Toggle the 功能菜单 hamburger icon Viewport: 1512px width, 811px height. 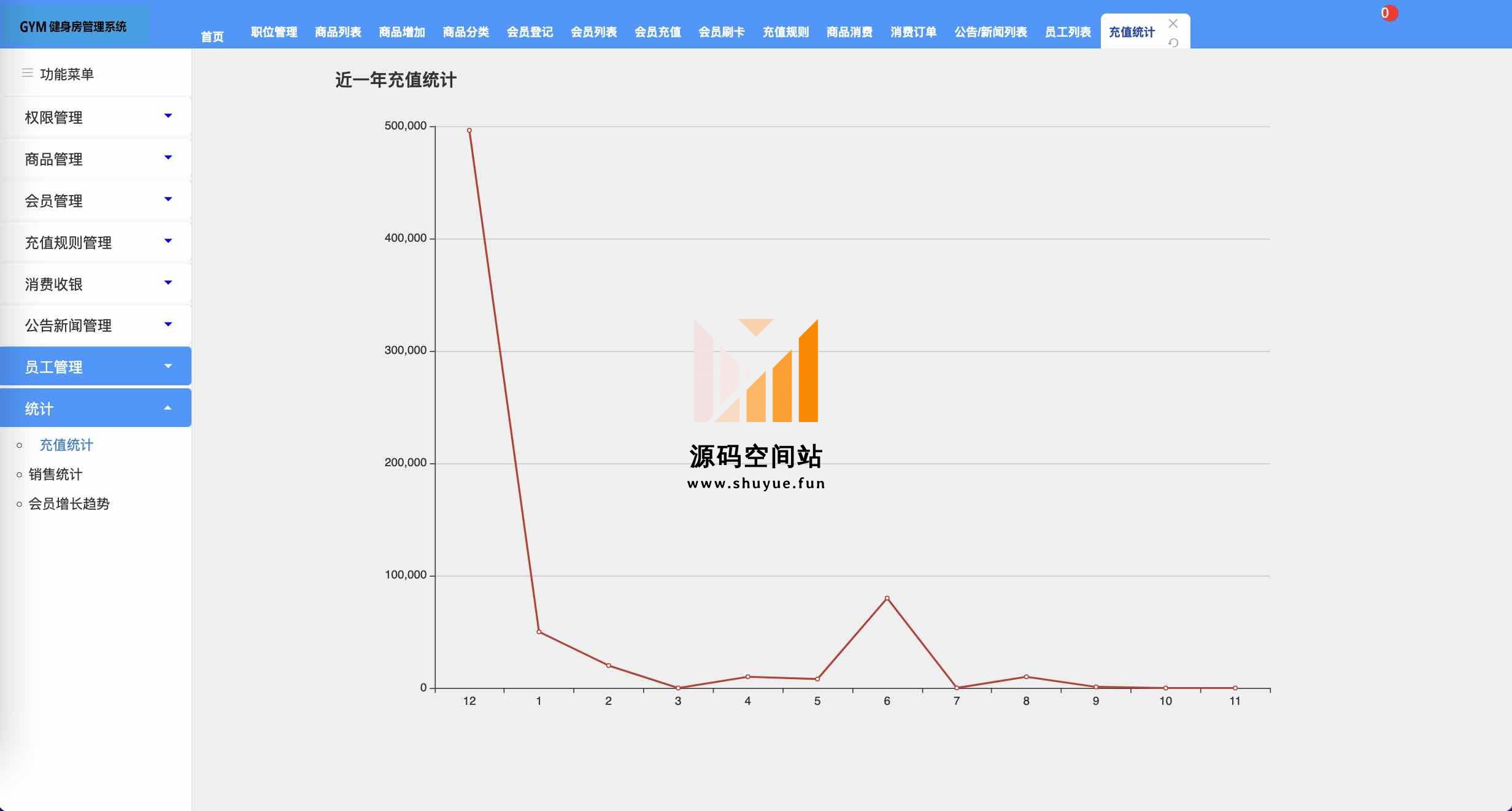pos(27,73)
